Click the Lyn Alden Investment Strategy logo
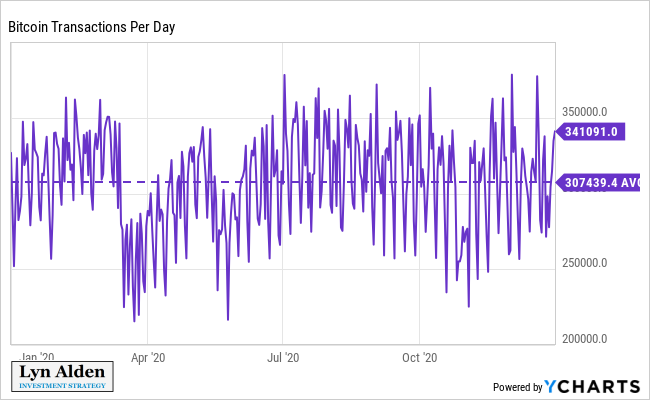Viewport: 650px width, 400px height. [62, 376]
